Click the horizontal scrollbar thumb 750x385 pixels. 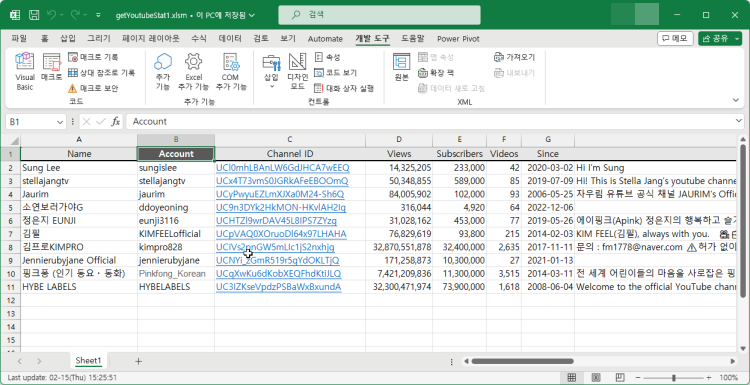click(x=522, y=361)
